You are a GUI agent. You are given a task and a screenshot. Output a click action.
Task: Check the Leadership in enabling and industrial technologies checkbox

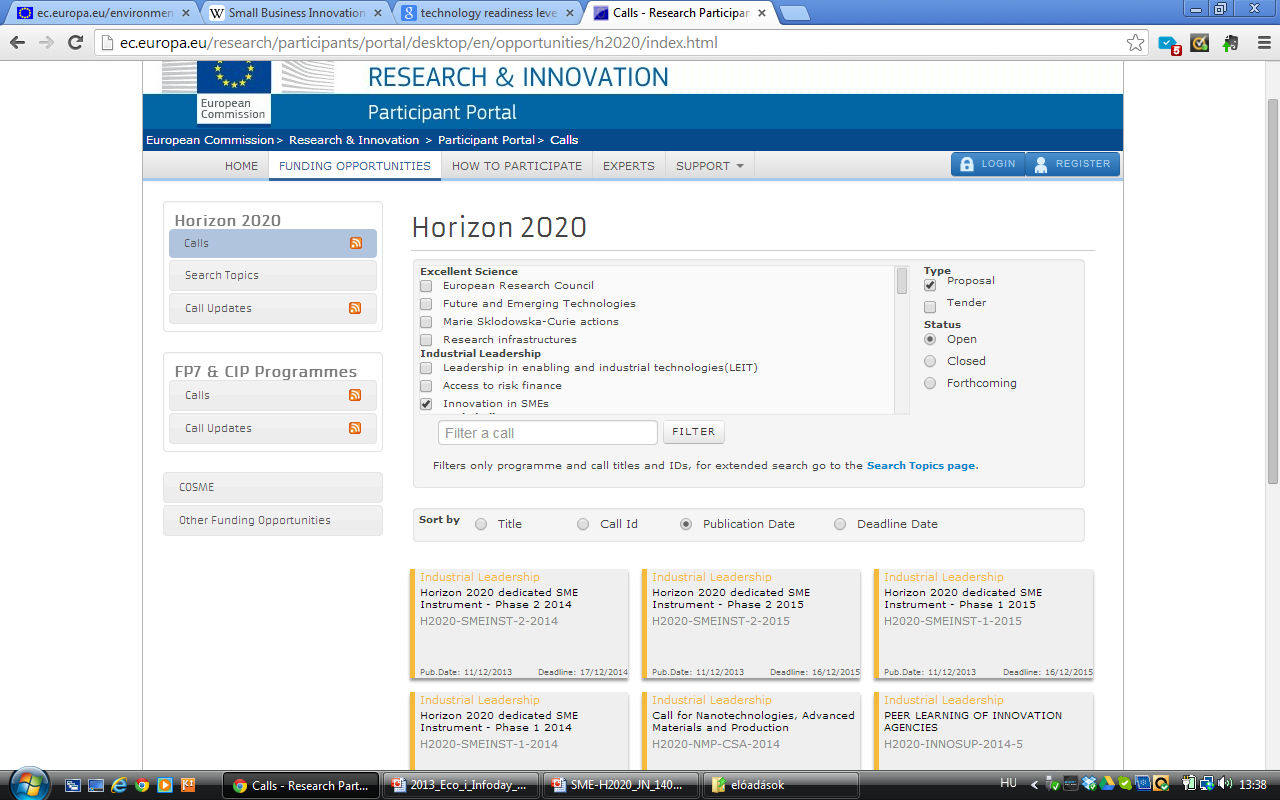[x=426, y=368]
